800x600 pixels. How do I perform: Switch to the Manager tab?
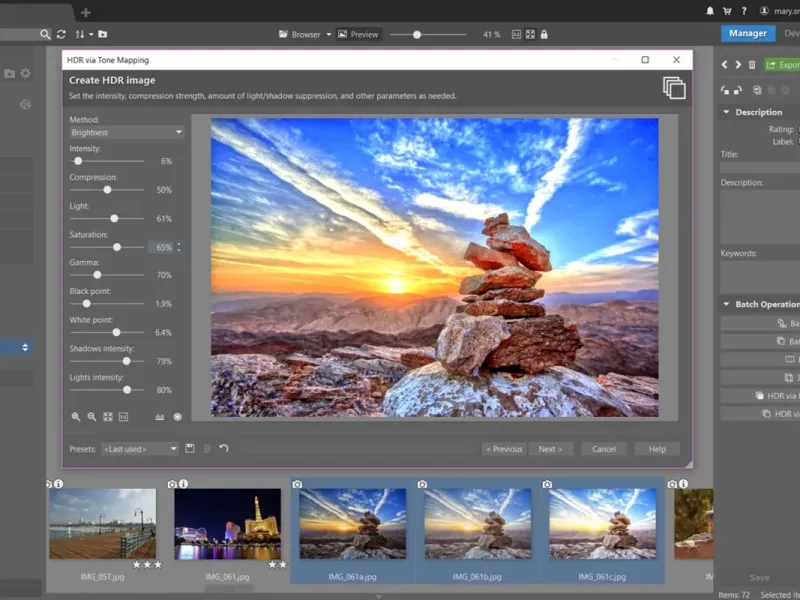coord(747,33)
